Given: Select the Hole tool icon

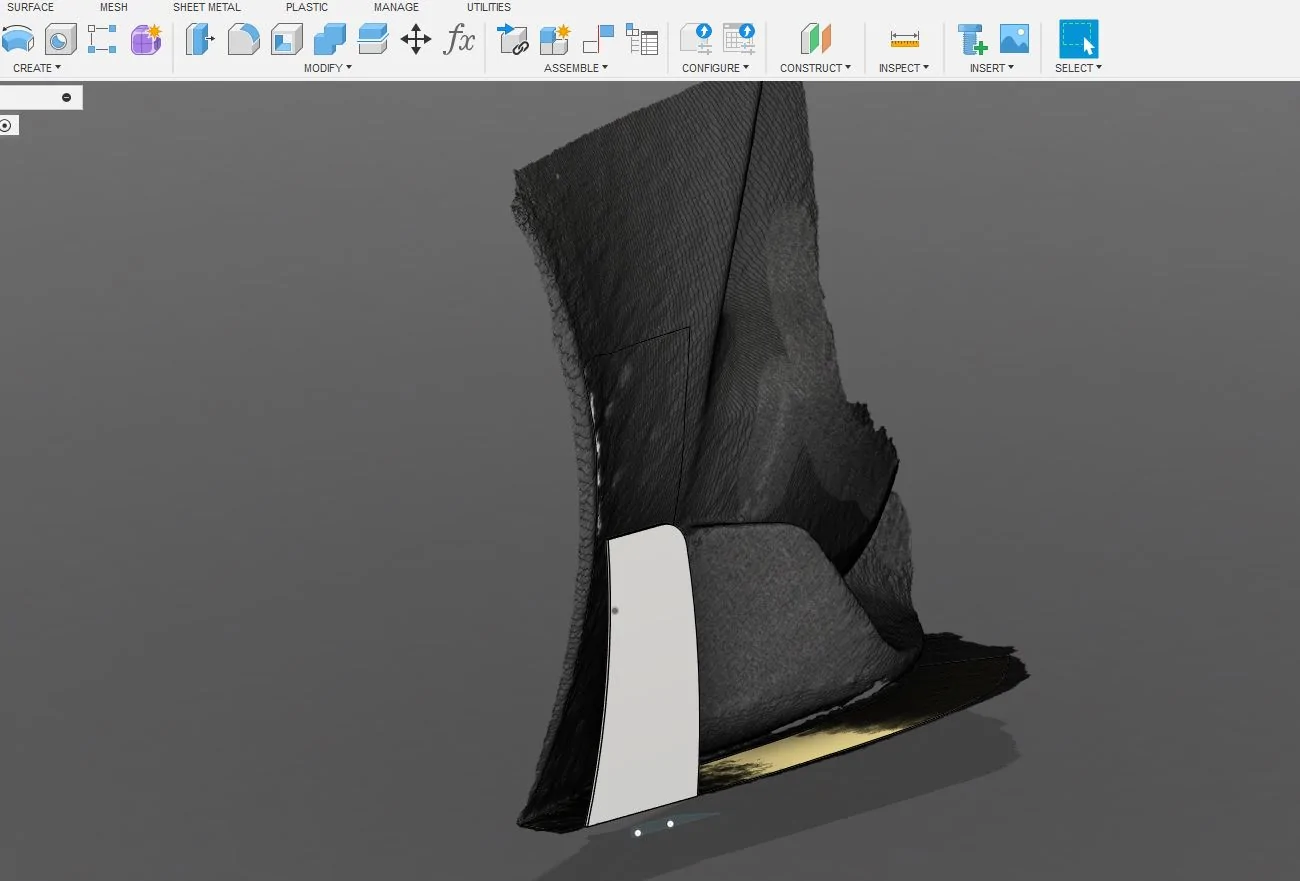Looking at the screenshot, I should [60, 40].
